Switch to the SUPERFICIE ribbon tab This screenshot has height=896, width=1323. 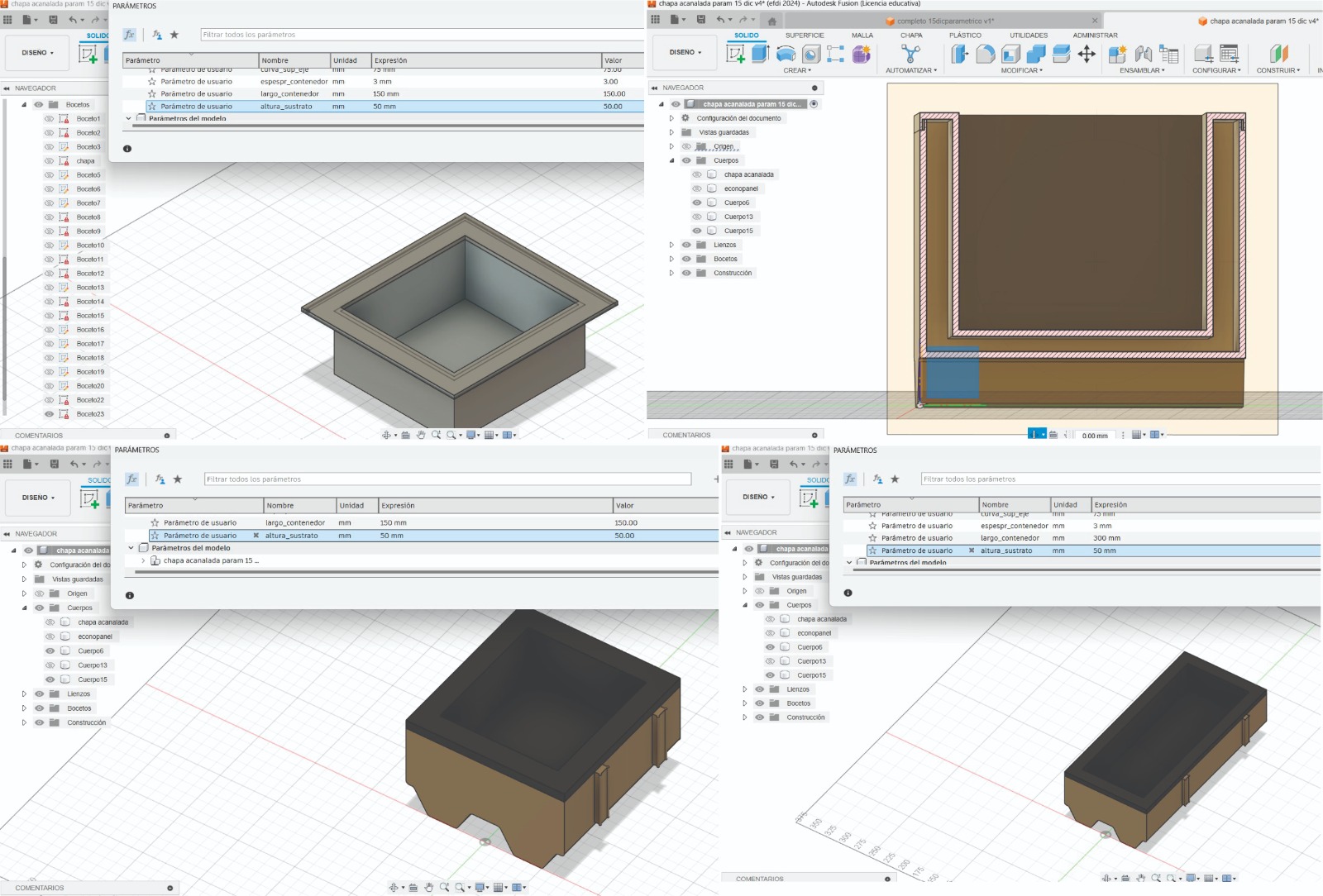(x=805, y=36)
